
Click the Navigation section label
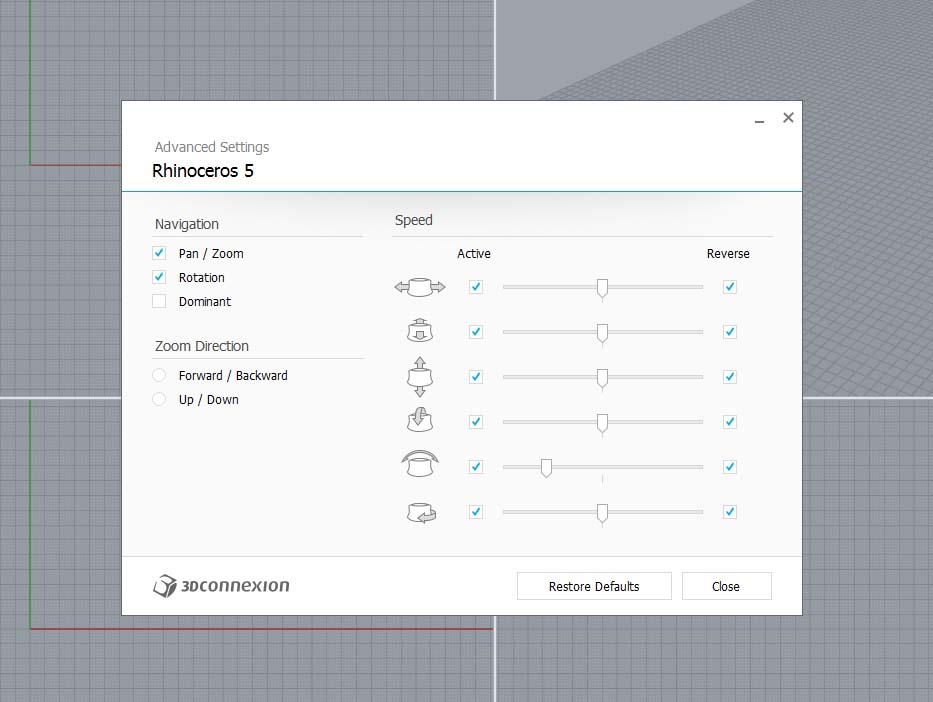pos(187,224)
